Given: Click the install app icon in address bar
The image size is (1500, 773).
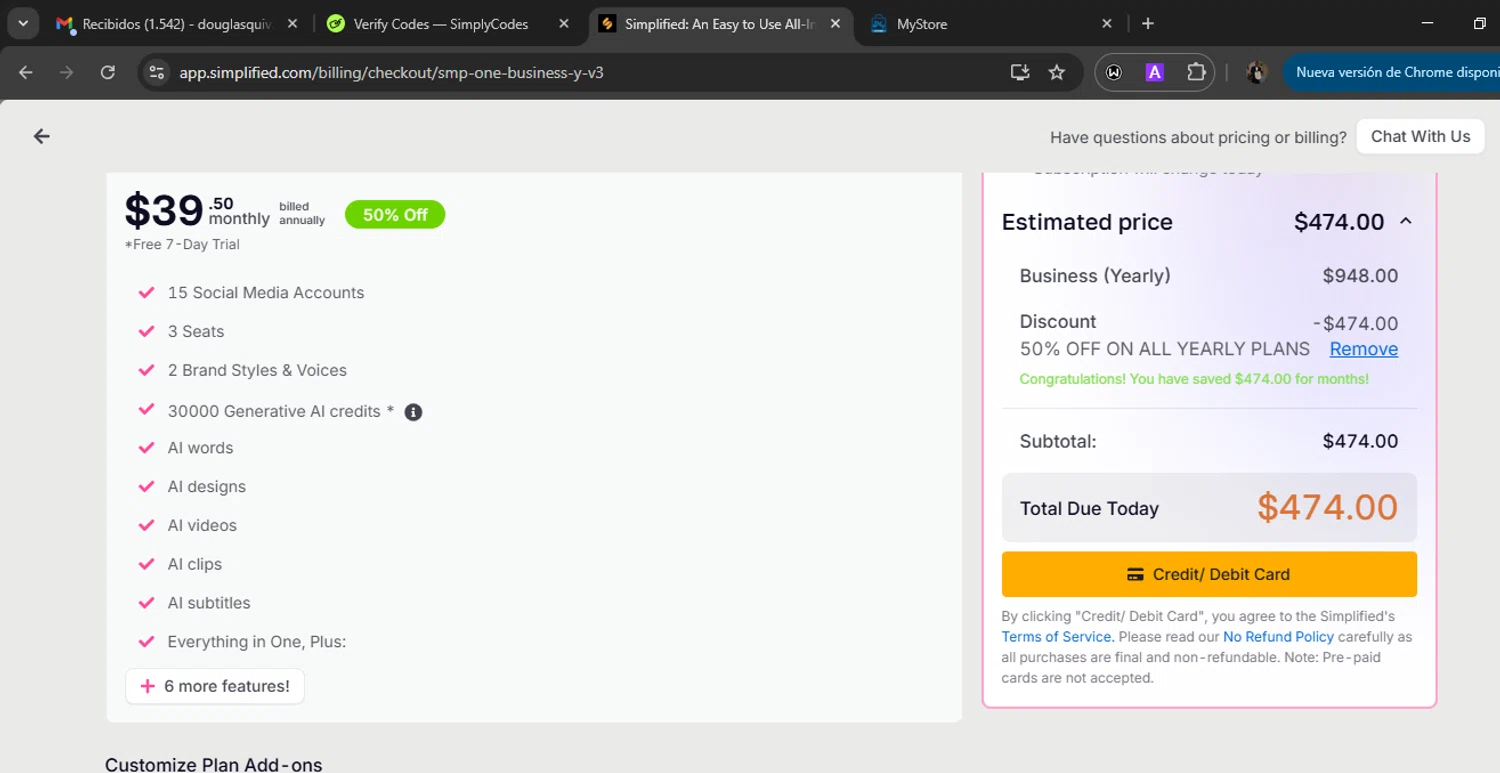Looking at the screenshot, I should (x=1020, y=72).
